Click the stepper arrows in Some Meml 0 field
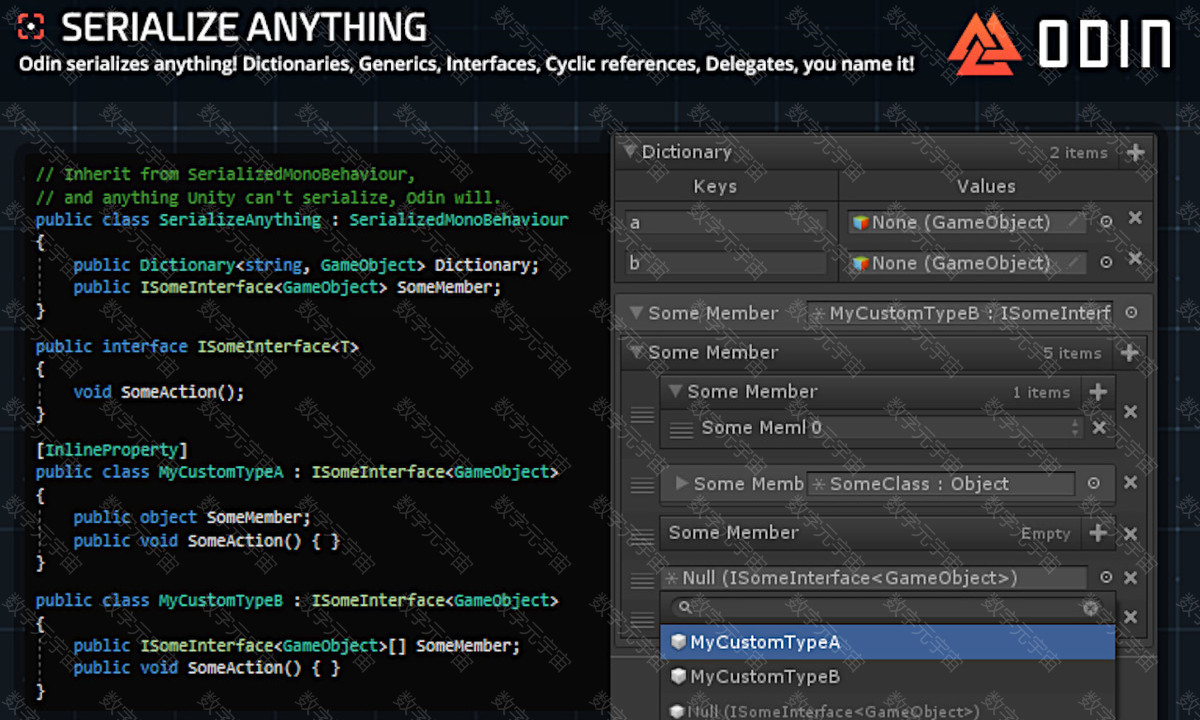The width and height of the screenshot is (1200, 720). tap(1075, 428)
